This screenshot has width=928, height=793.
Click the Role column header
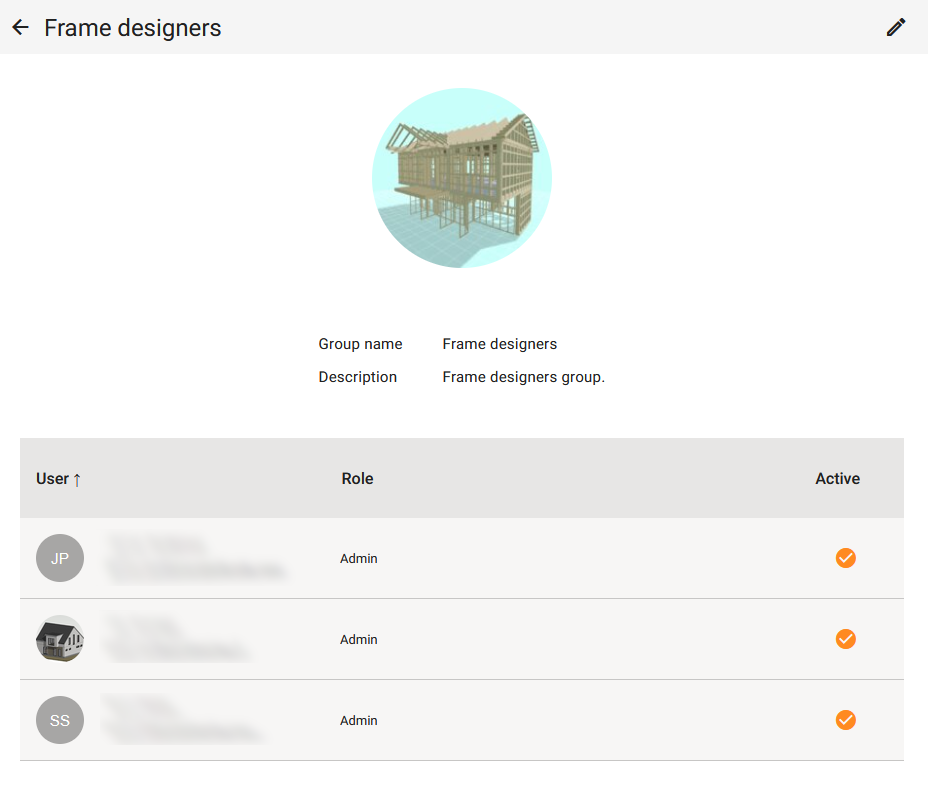(357, 479)
